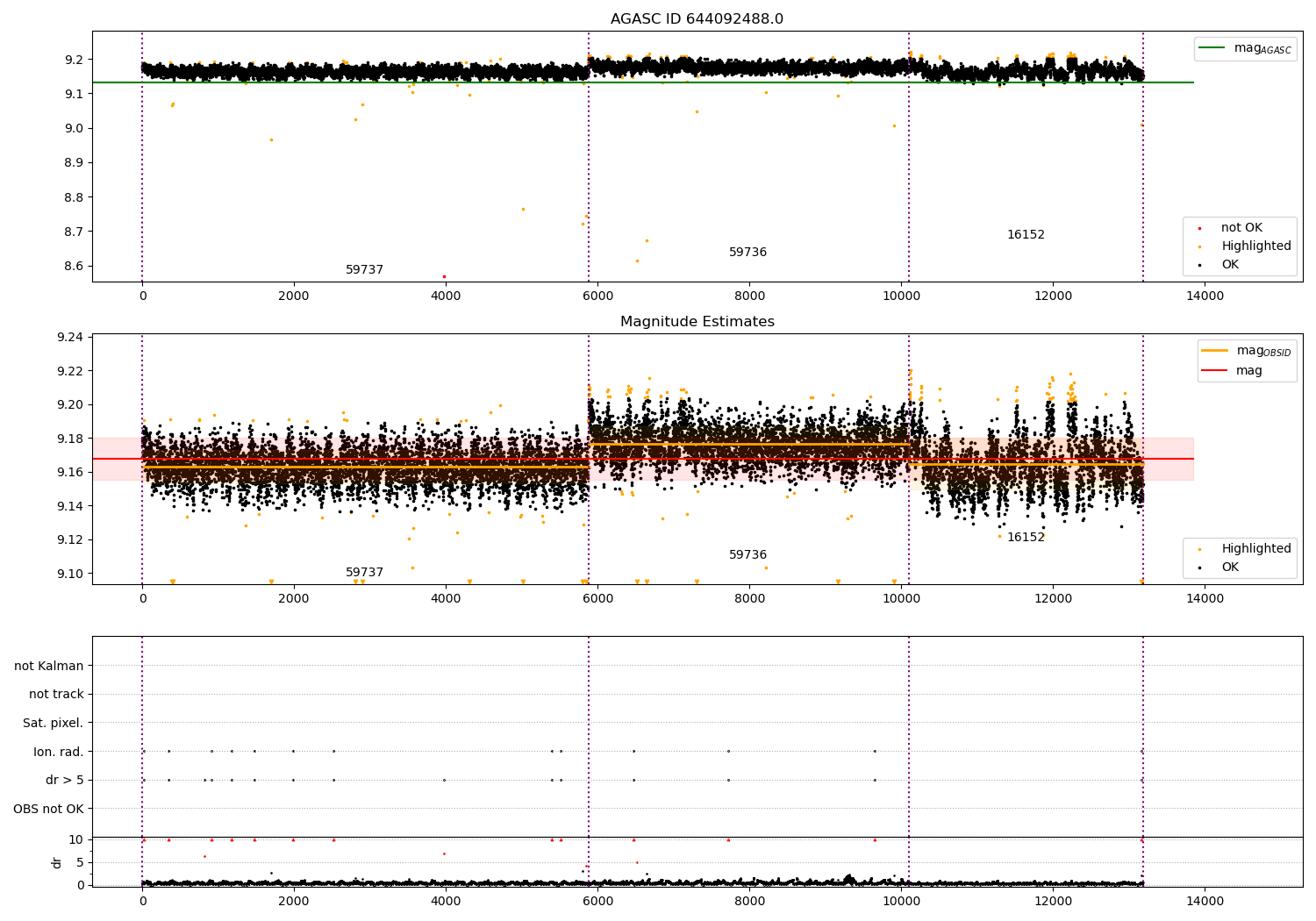Click the 'Magnitude Estimates' panel title
Viewport: 1316px width, 921px height.
click(x=697, y=322)
